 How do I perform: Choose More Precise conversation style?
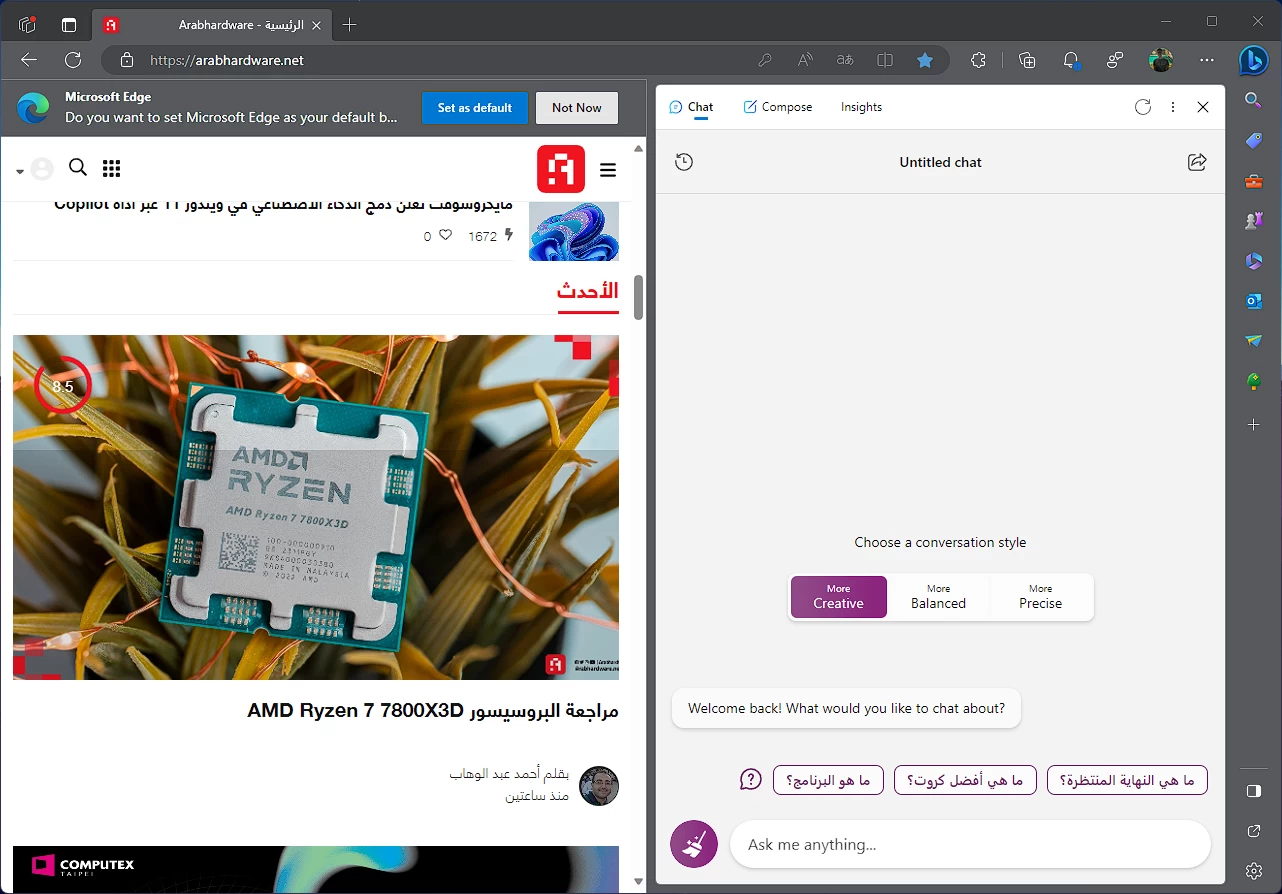(x=1040, y=597)
